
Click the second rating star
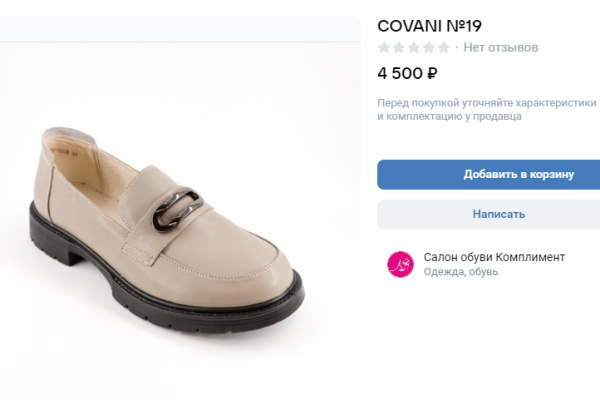399,47
